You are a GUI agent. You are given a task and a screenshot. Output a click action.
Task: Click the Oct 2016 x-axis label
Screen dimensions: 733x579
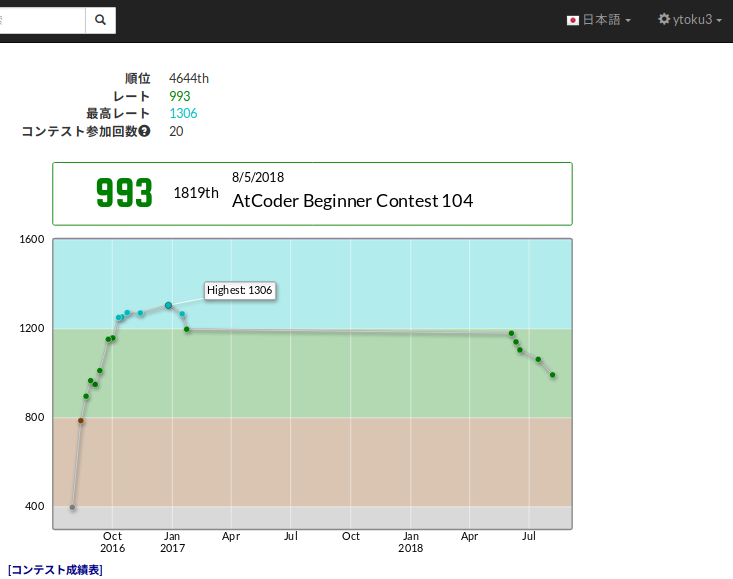point(112,542)
